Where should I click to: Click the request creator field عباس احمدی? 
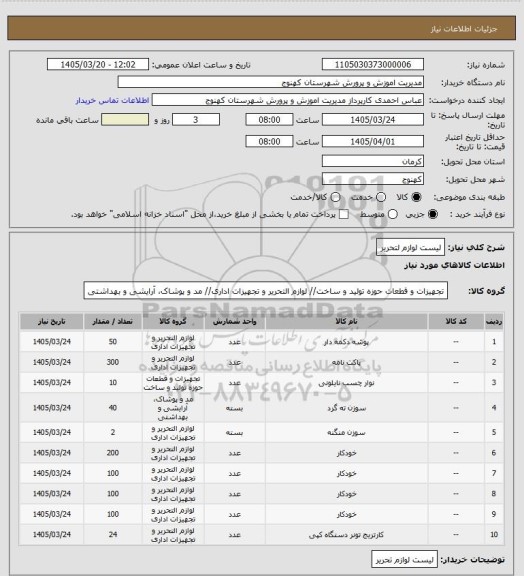pos(288,100)
